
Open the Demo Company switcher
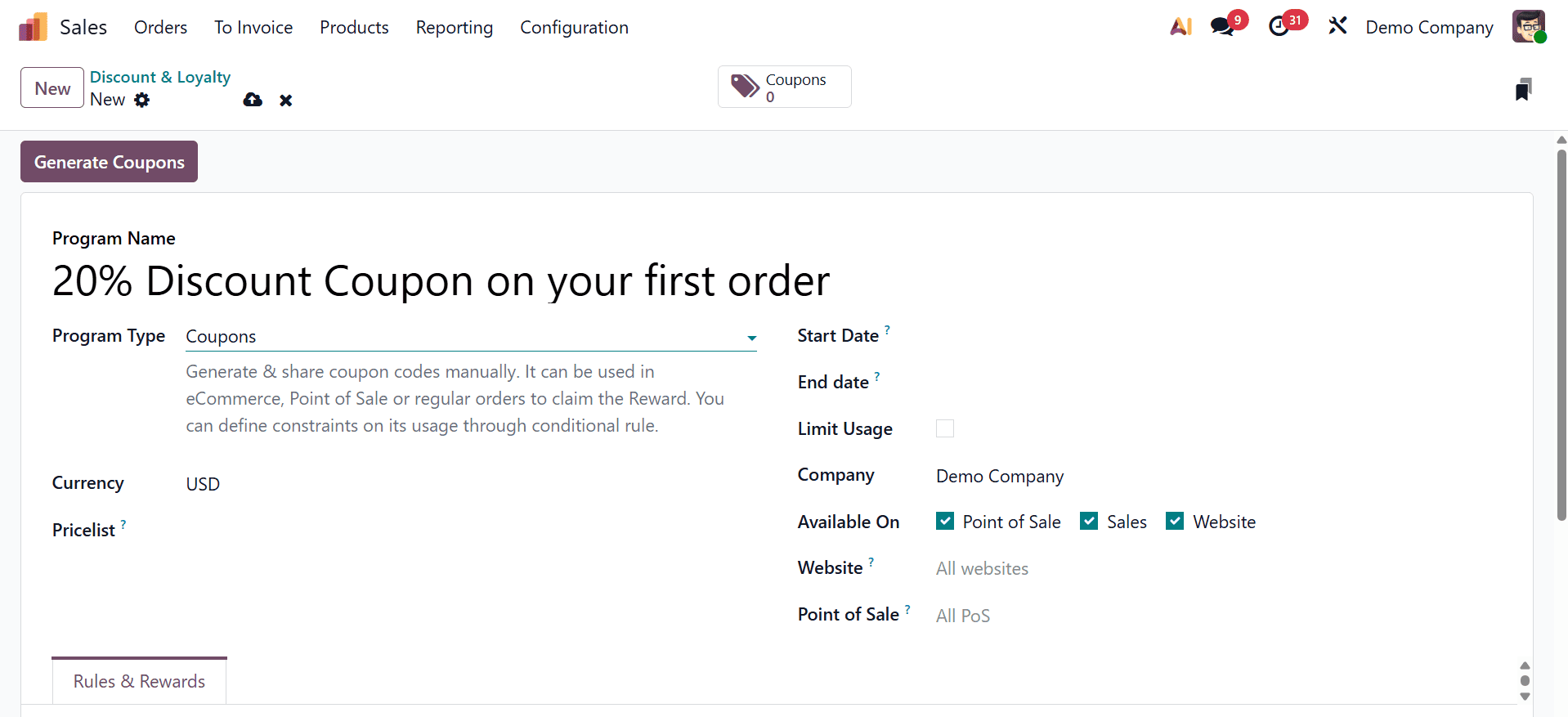(x=1429, y=27)
